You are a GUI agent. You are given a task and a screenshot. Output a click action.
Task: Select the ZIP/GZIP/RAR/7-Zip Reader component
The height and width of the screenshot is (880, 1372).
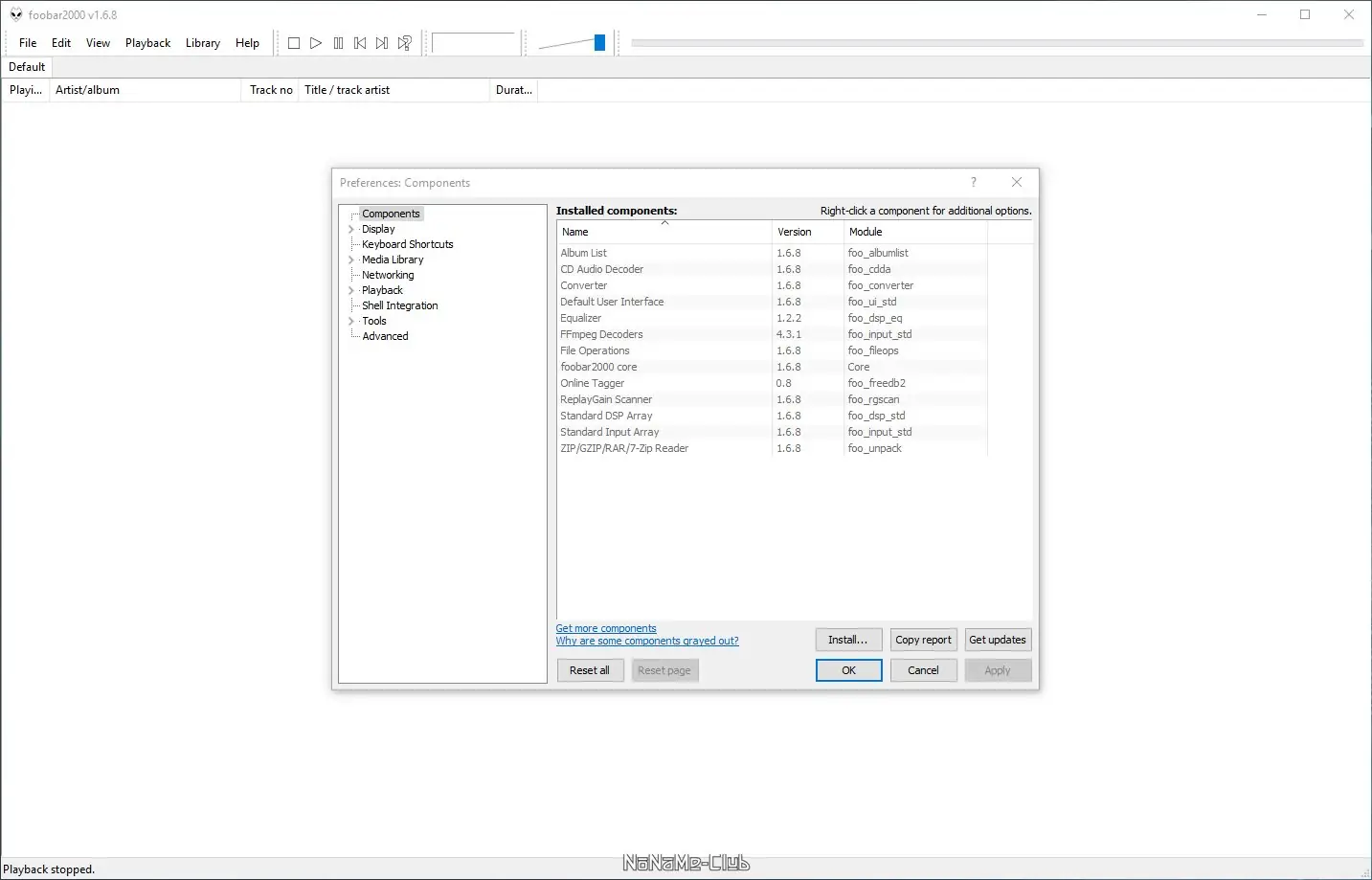pos(772,448)
